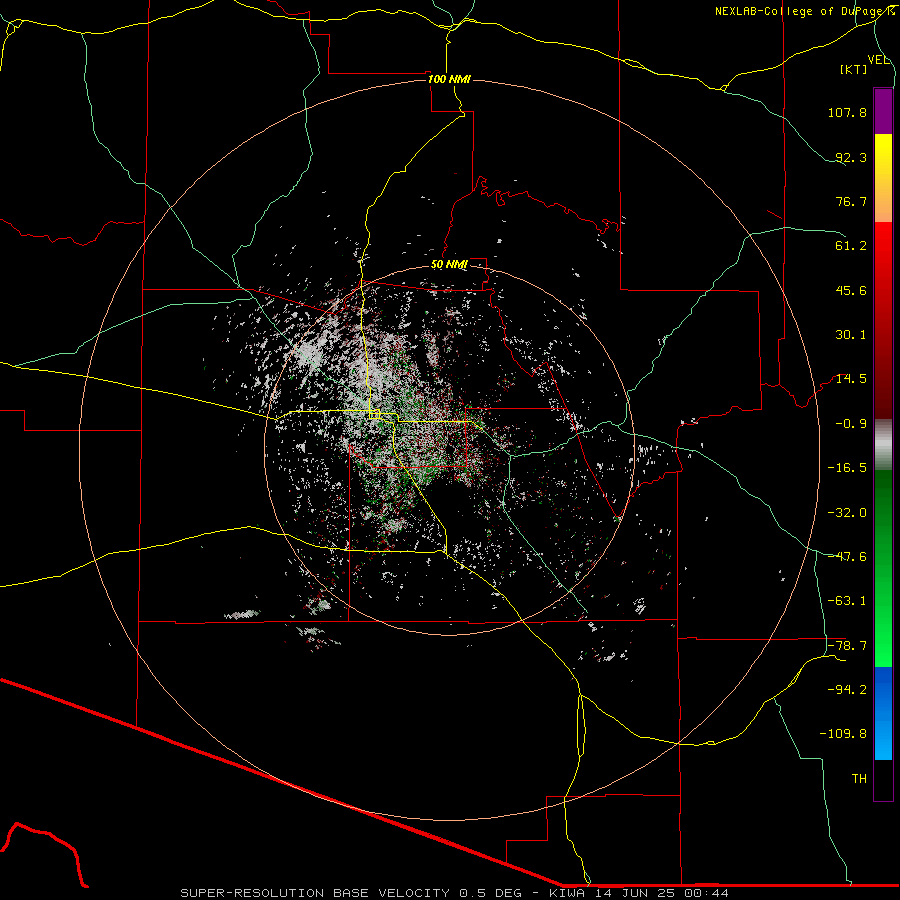Pick the yellow-orange segment of the velocity scale
The image size is (900, 900).
[x=883, y=178]
